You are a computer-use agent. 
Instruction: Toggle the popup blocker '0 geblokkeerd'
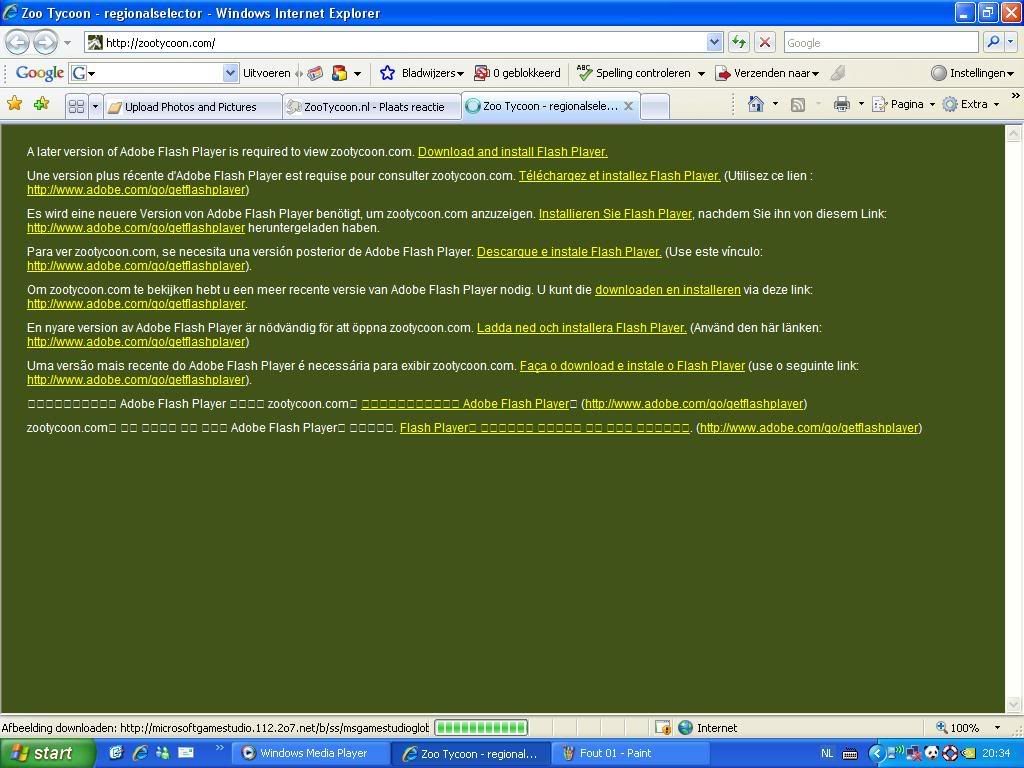(517, 73)
